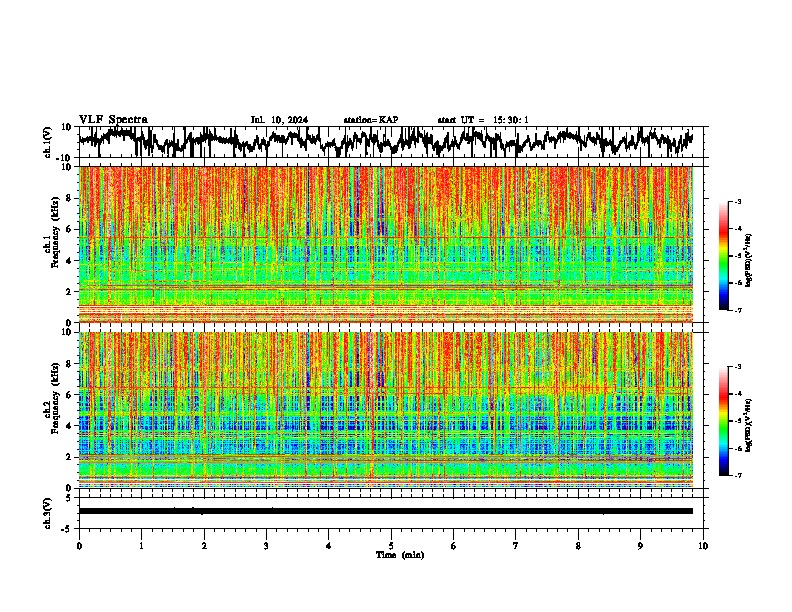Click the "-7" label on ch.1 color scale
This screenshot has width=792, height=612.
738,310
